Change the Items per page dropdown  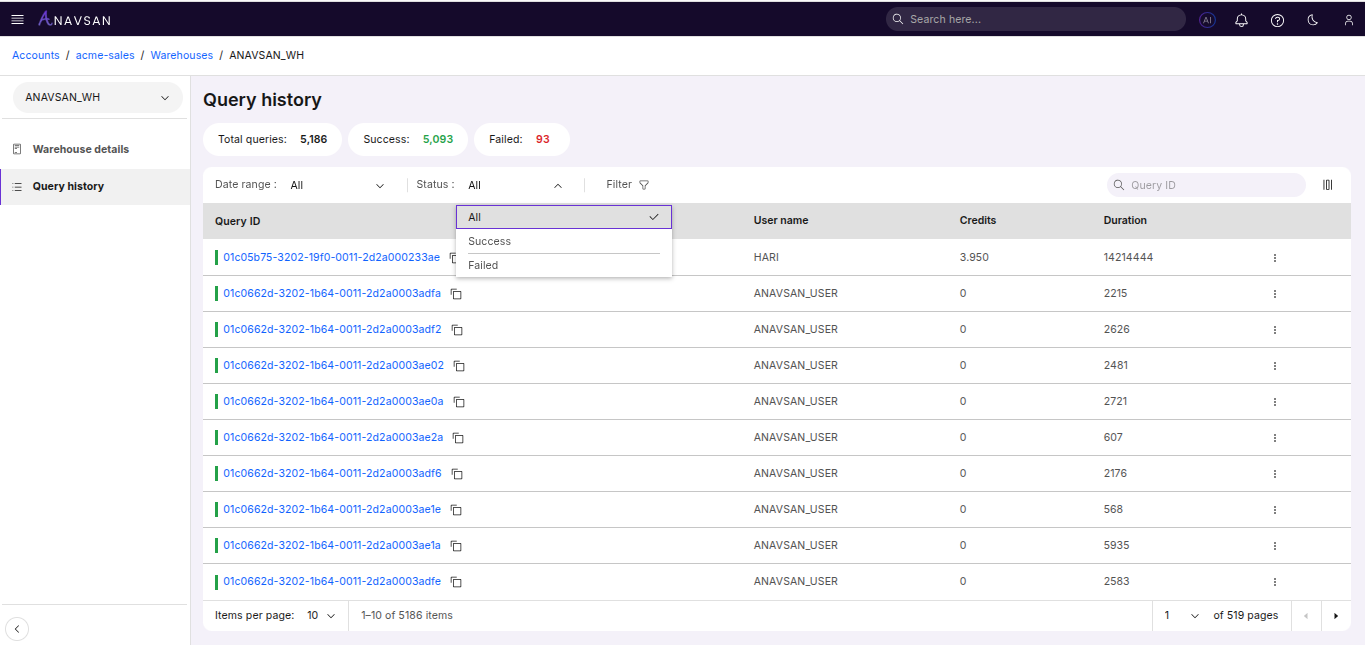(321, 616)
